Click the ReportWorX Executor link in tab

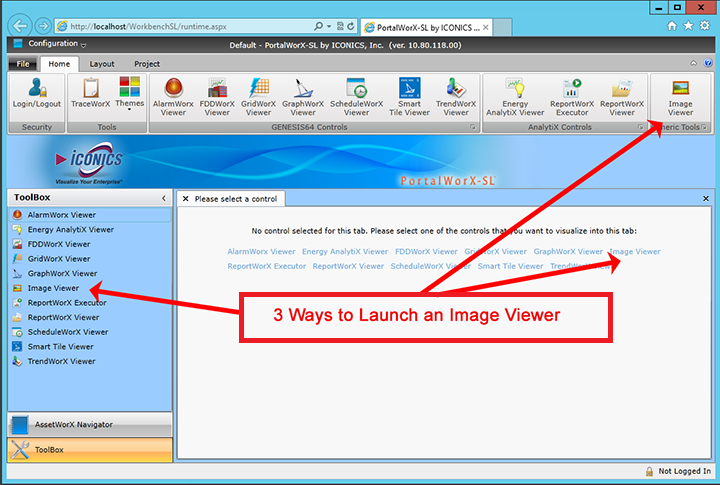click(x=266, y=266)
